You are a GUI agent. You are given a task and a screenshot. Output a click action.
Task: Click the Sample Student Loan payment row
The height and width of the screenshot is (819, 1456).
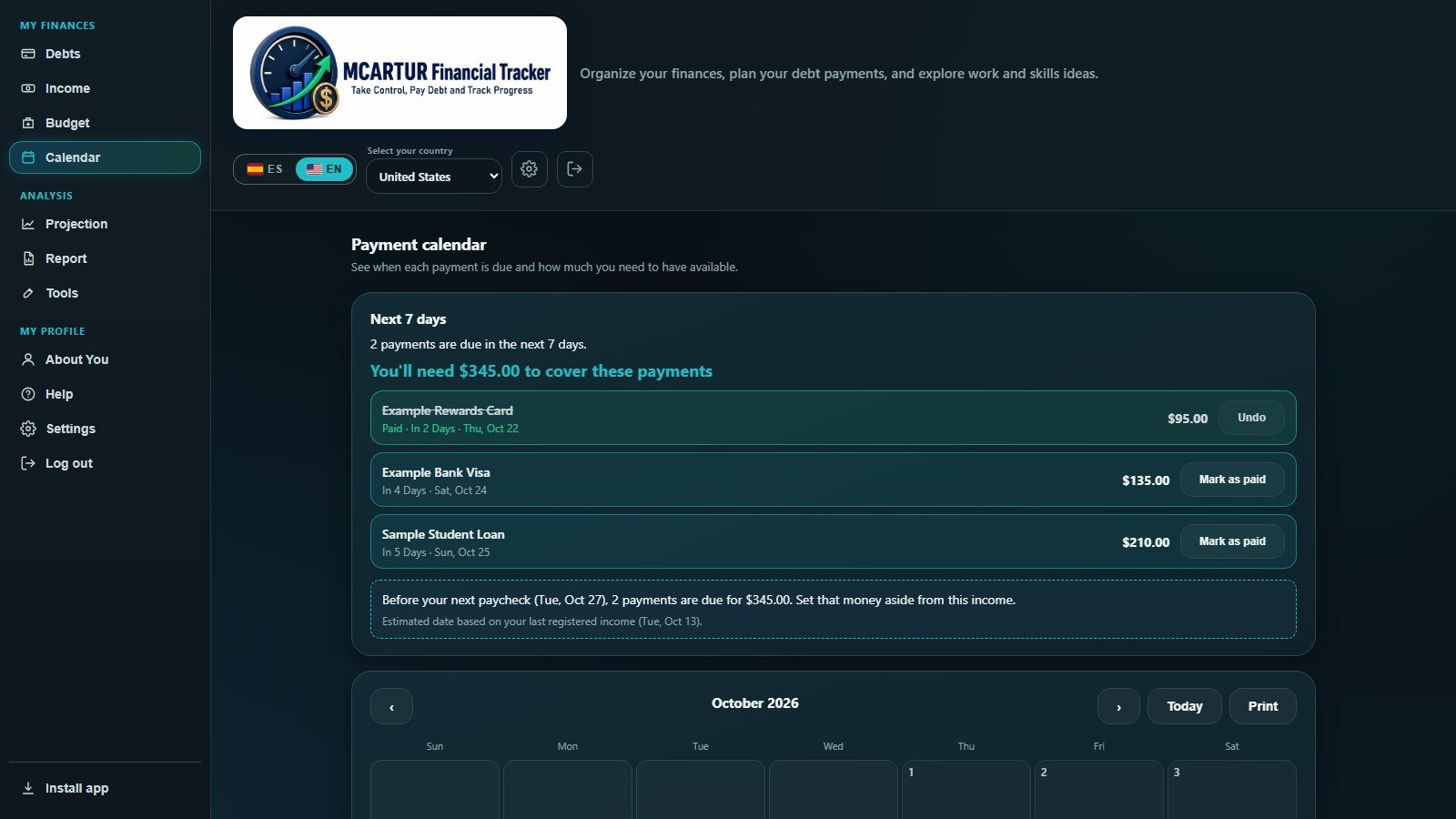click(834, 541)
